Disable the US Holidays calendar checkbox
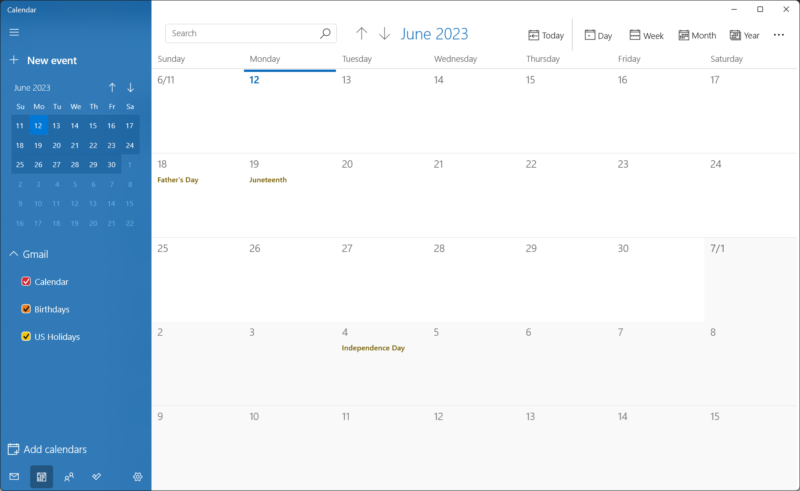The width and height of the screenshot is (800, 491). [26, 337]
